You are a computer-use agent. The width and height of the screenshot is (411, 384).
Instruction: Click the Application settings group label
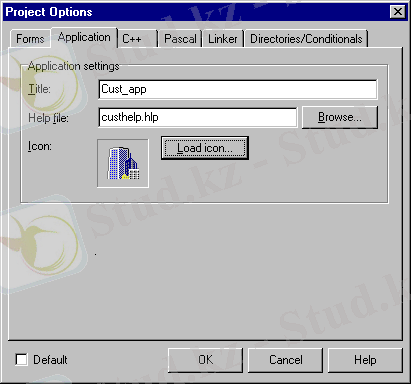73,66
